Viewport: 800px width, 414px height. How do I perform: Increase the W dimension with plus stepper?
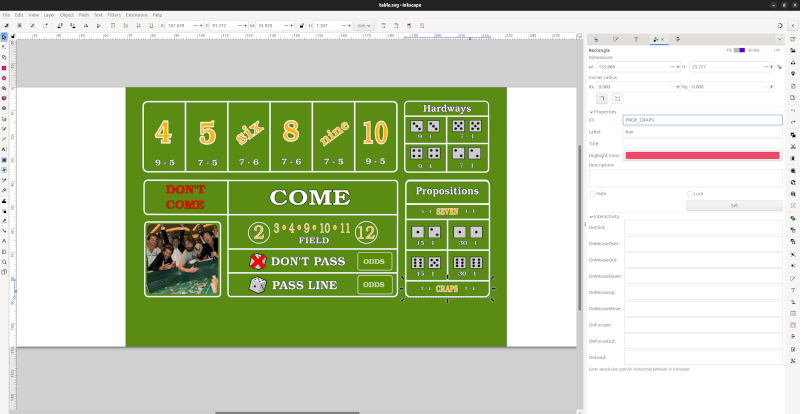(x=678, y=67)
